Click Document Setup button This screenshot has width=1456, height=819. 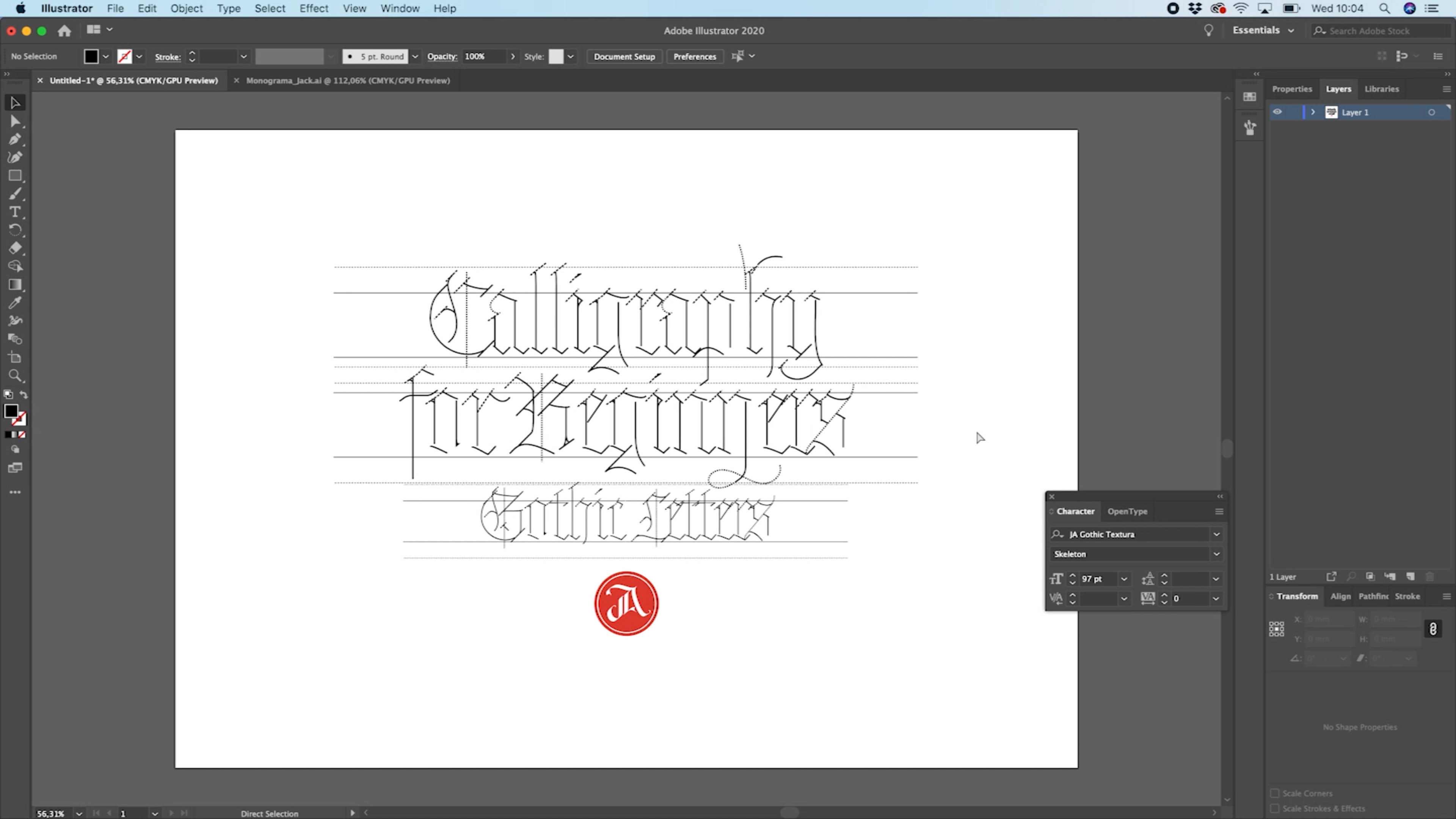click(x=624, y=56)
